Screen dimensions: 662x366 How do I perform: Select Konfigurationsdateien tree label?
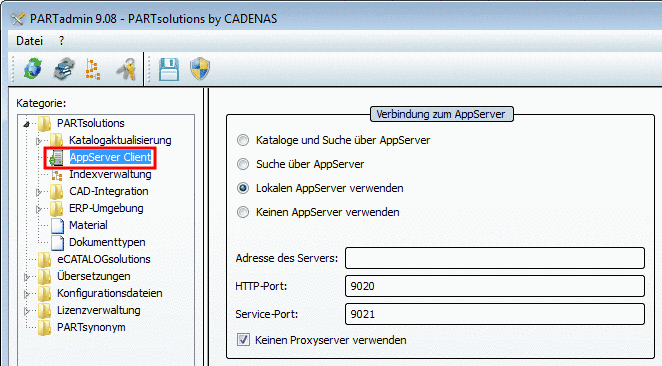pyautogui.click(x=109, y=293)
